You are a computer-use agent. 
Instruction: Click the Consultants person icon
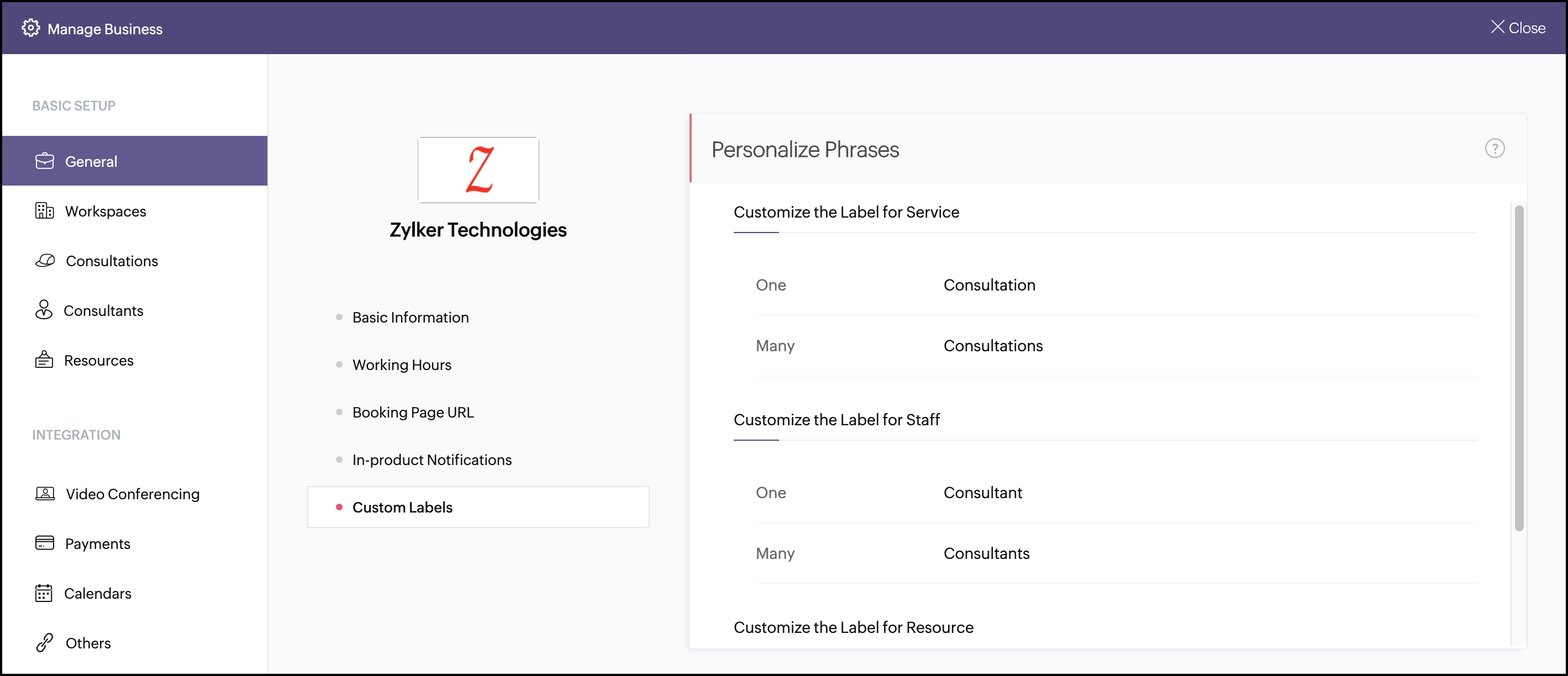tap(44, 310)
